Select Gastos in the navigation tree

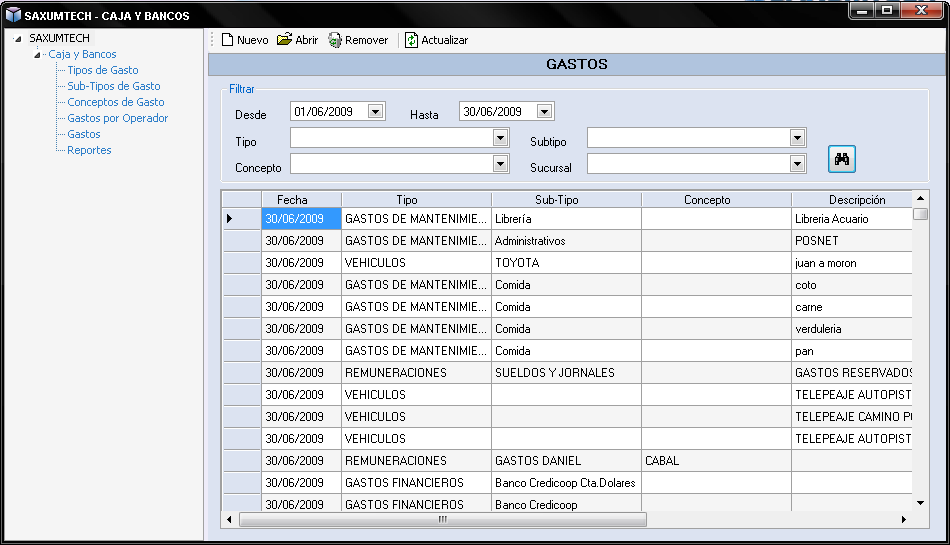click(x=84, y=134)
